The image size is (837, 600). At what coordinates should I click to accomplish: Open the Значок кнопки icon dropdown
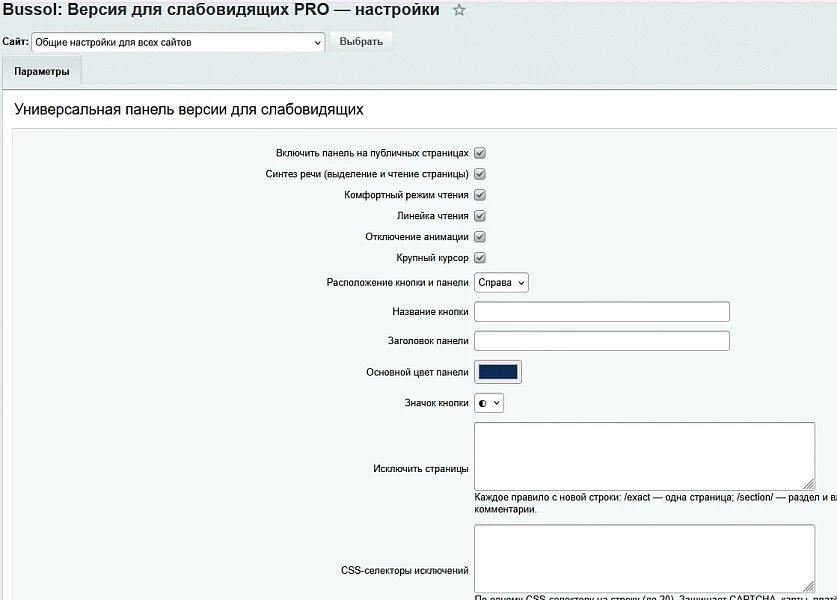point(488,403)
